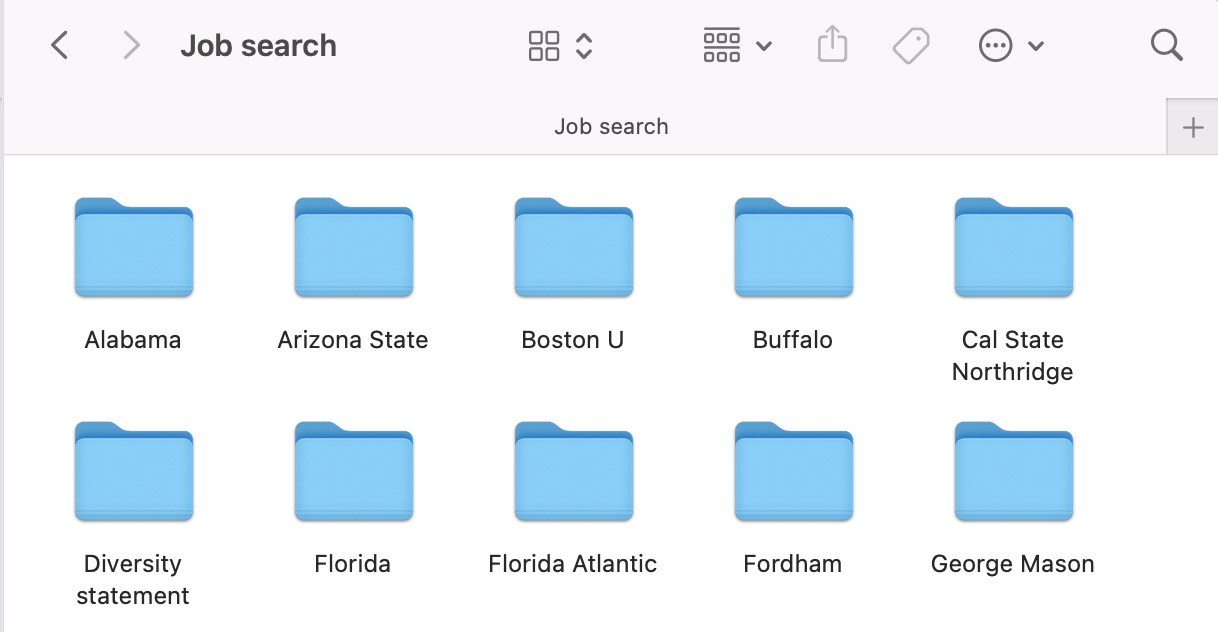Screen dimensions: 1218x632
Task: Select the Fordham folder icon
Action: click(794, 471)
